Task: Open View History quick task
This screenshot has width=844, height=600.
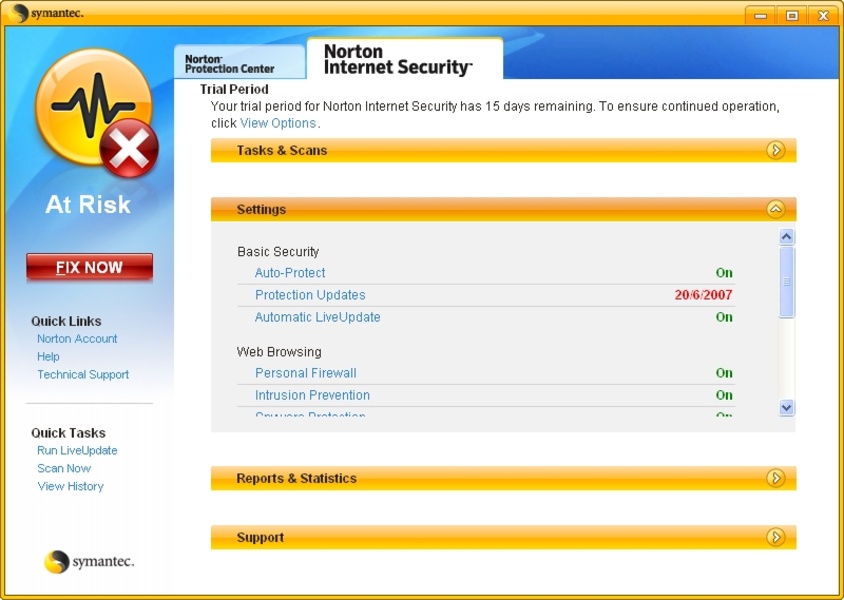Action: click(71, 486)
